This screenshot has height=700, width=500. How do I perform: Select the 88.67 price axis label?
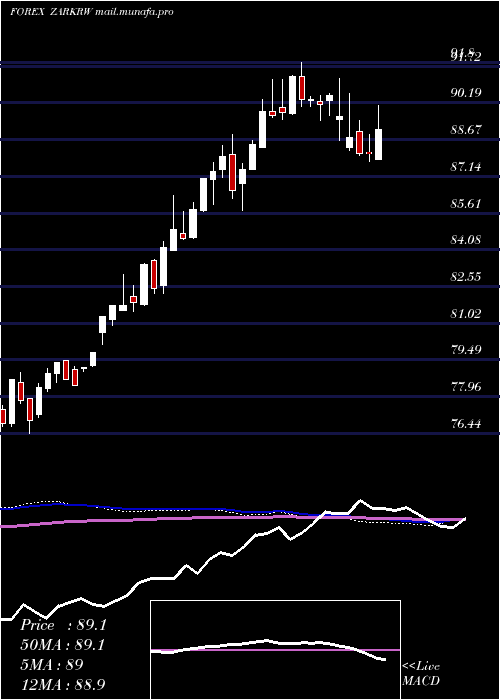(465, 130)
